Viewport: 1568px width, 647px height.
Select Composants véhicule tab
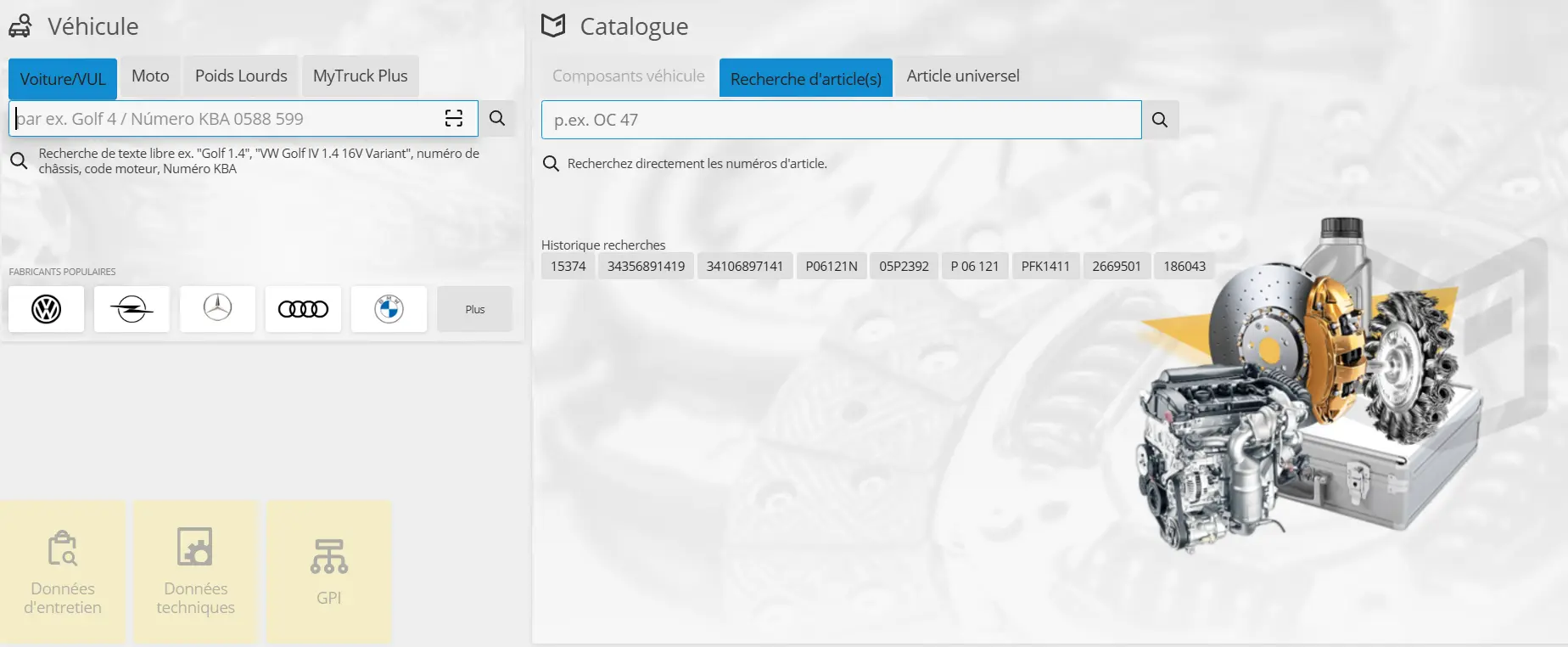click(x=629, y=76)
